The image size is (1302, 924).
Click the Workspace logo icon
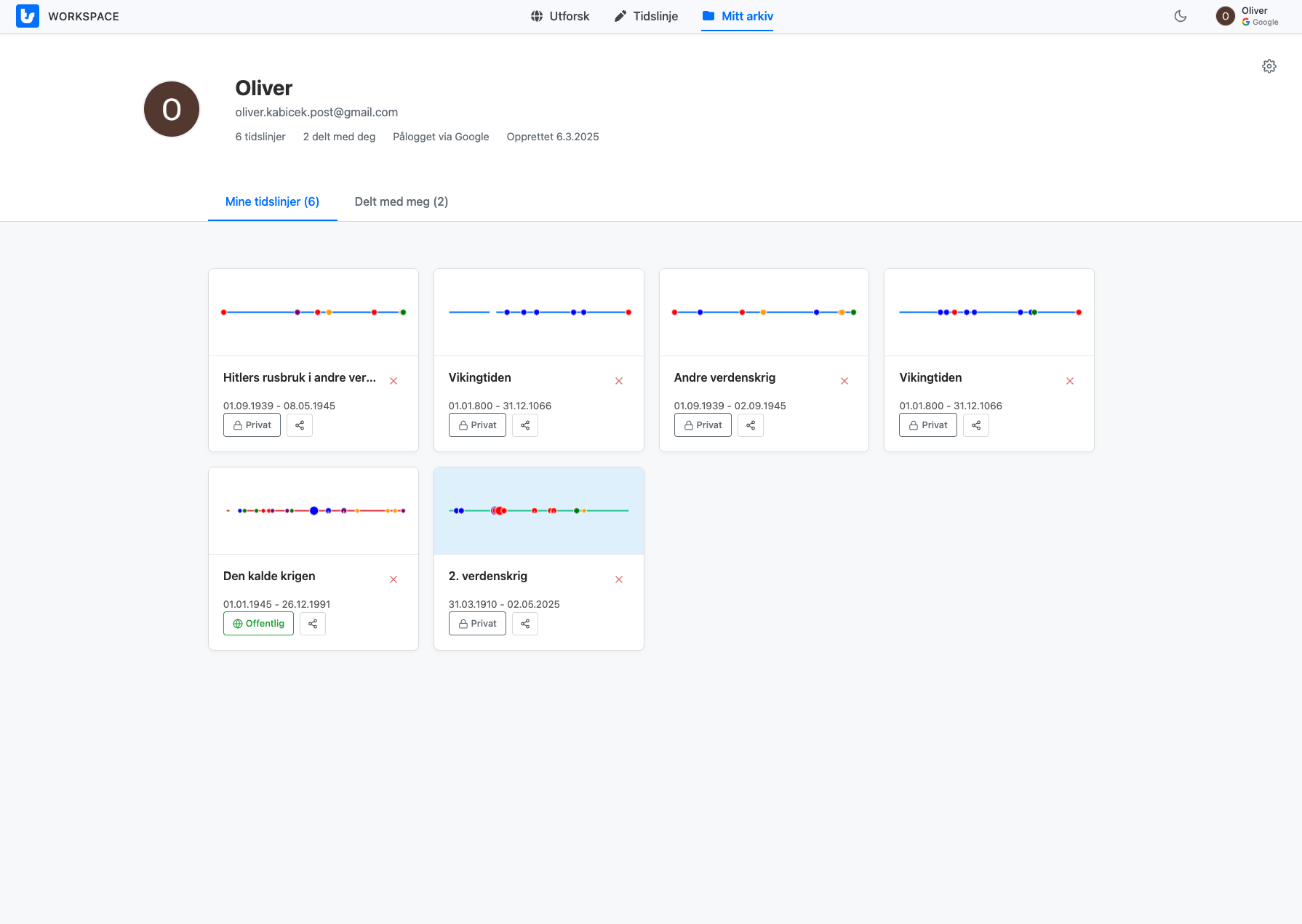(x=28, y=16)
